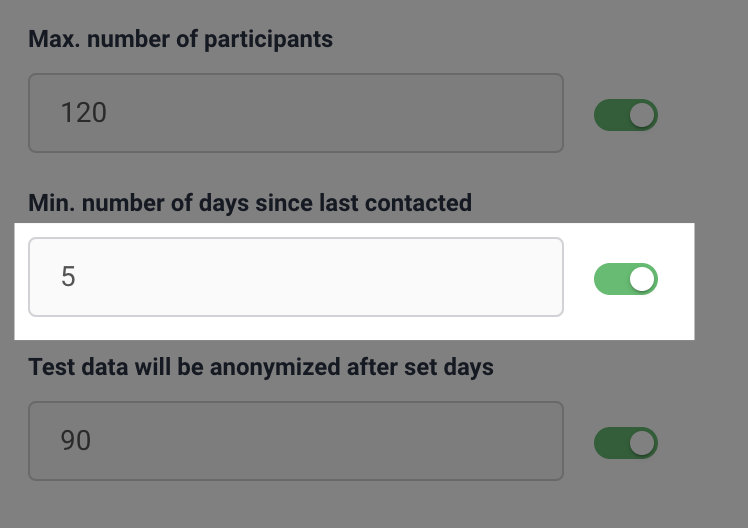Click the Test data will be anonymized label
748x528 pixels.
click(261, 367)
